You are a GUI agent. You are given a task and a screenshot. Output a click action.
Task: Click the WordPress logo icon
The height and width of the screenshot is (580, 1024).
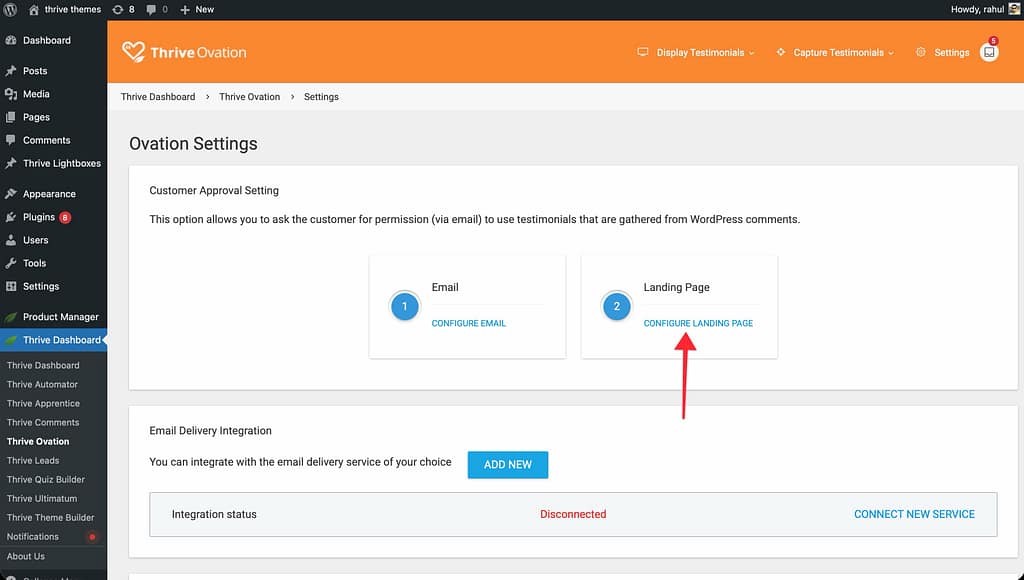pyautogui.click(x=10, y=9)
